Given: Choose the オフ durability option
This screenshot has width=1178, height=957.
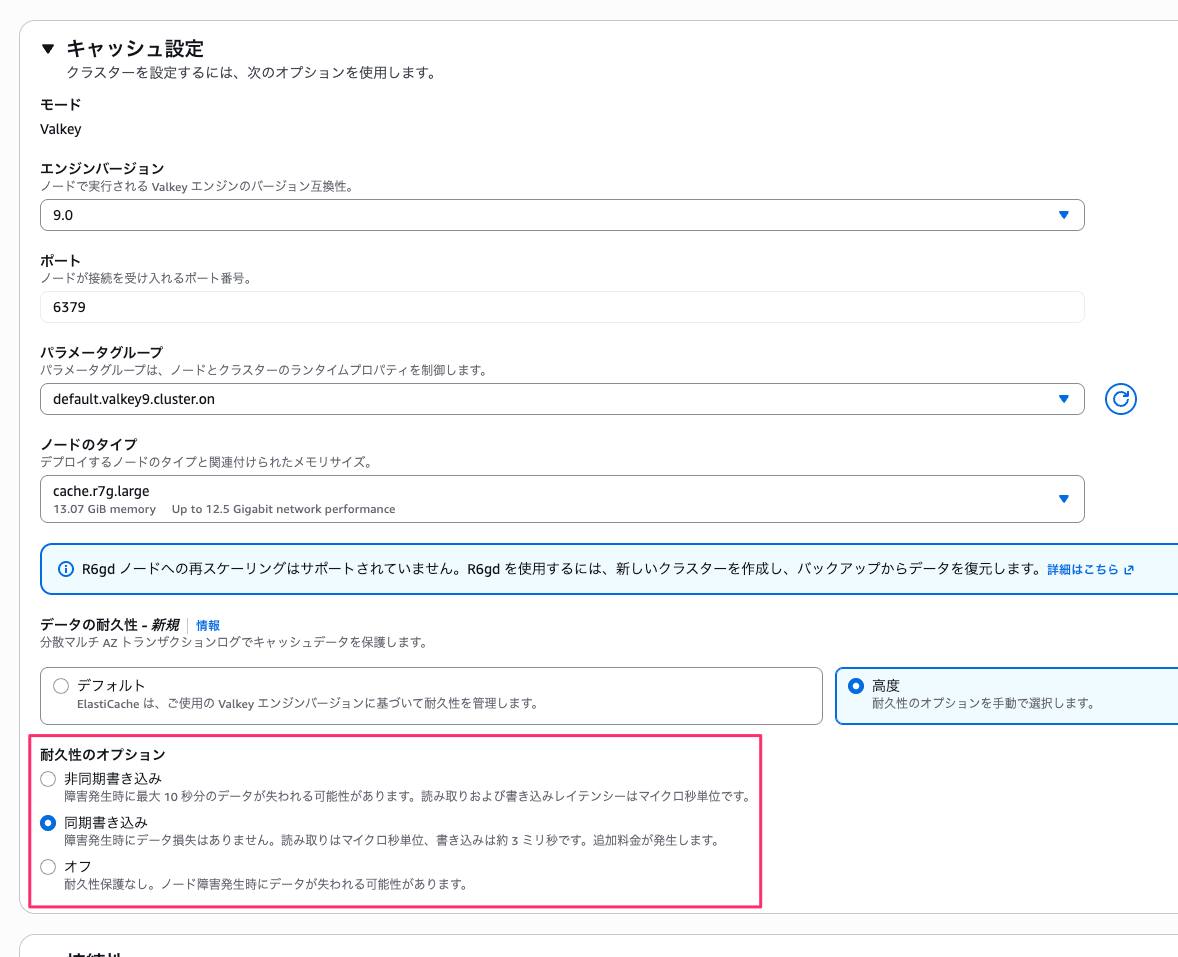Looking at the screenshot, I should [48, 867].
